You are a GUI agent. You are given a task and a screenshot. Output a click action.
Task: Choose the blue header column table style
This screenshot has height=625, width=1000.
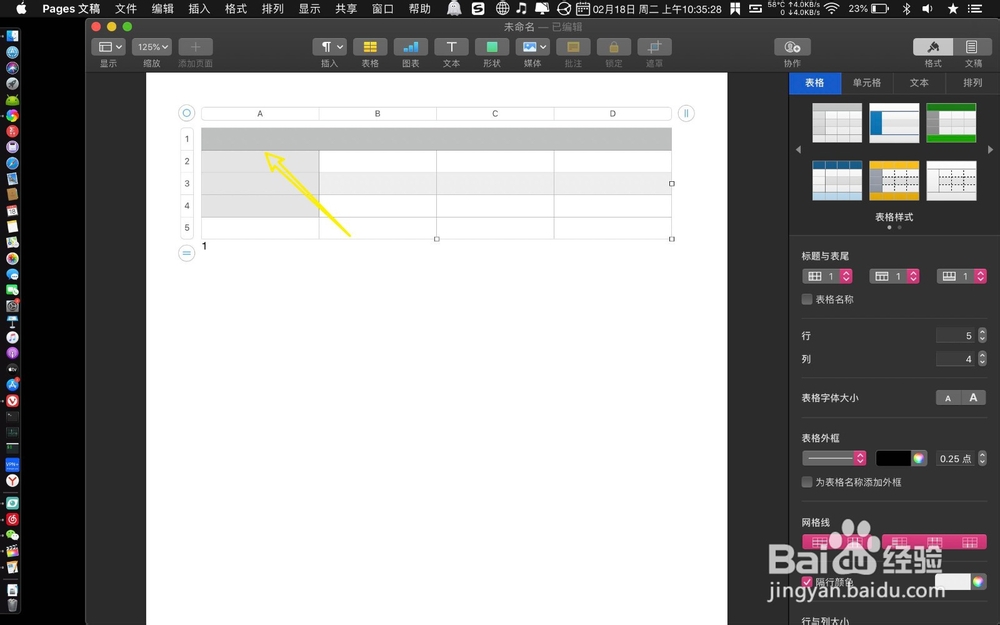[894, 122]
